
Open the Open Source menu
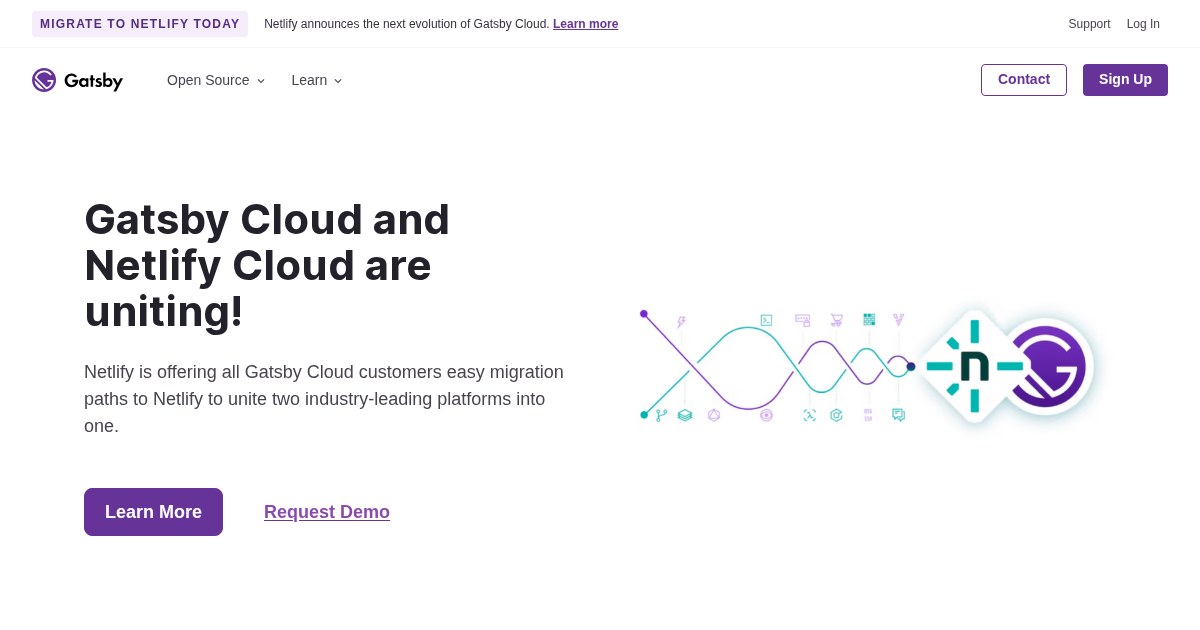tap(216, 80)
